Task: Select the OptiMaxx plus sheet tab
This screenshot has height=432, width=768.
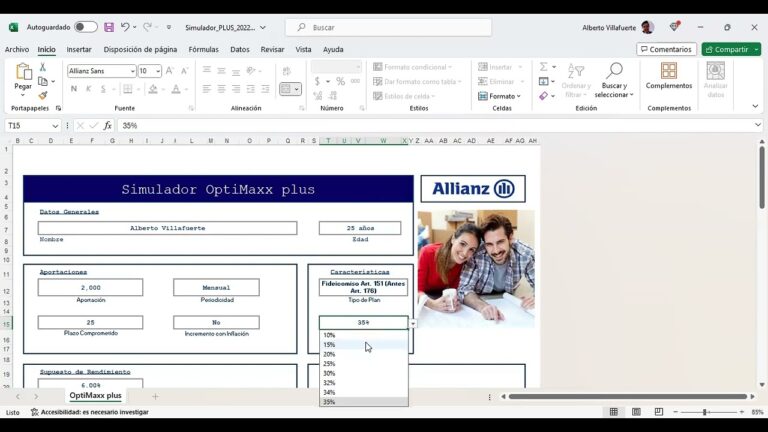Action: click(x=96, y=396)
